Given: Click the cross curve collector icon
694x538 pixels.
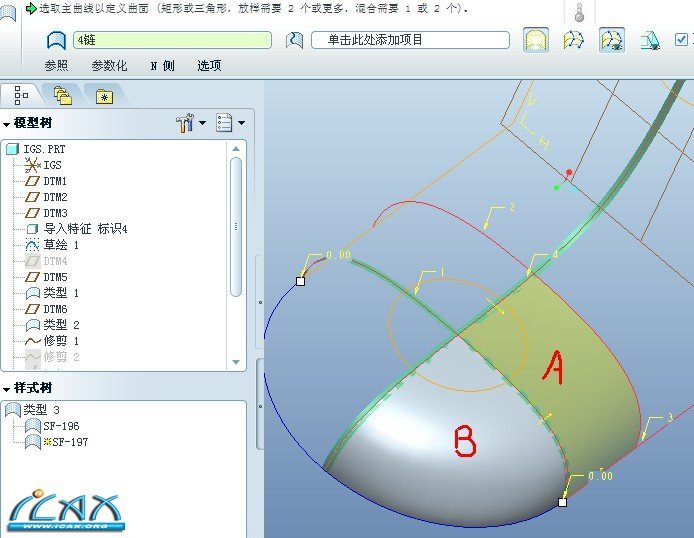Looking at the screenshot, I should (x=295, y=40).
